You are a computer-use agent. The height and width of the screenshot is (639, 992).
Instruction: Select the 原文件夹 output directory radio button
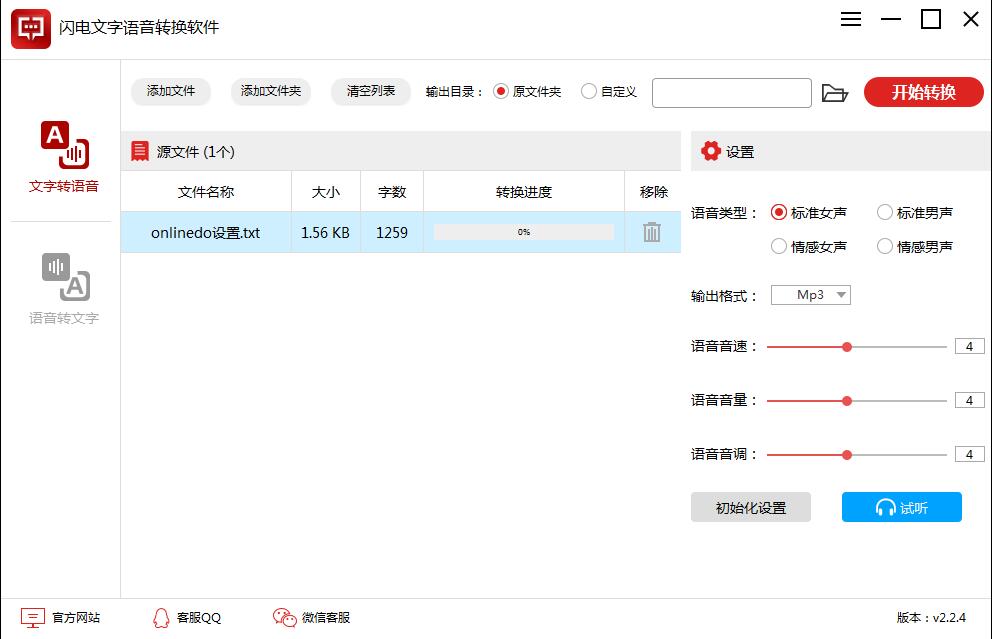tap(501, 90)
